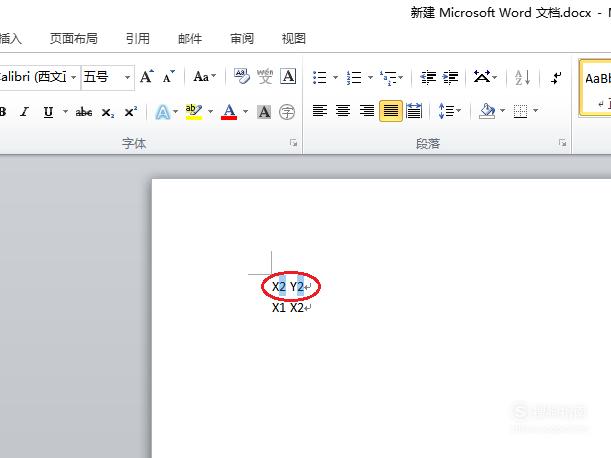Center the text

343,111
